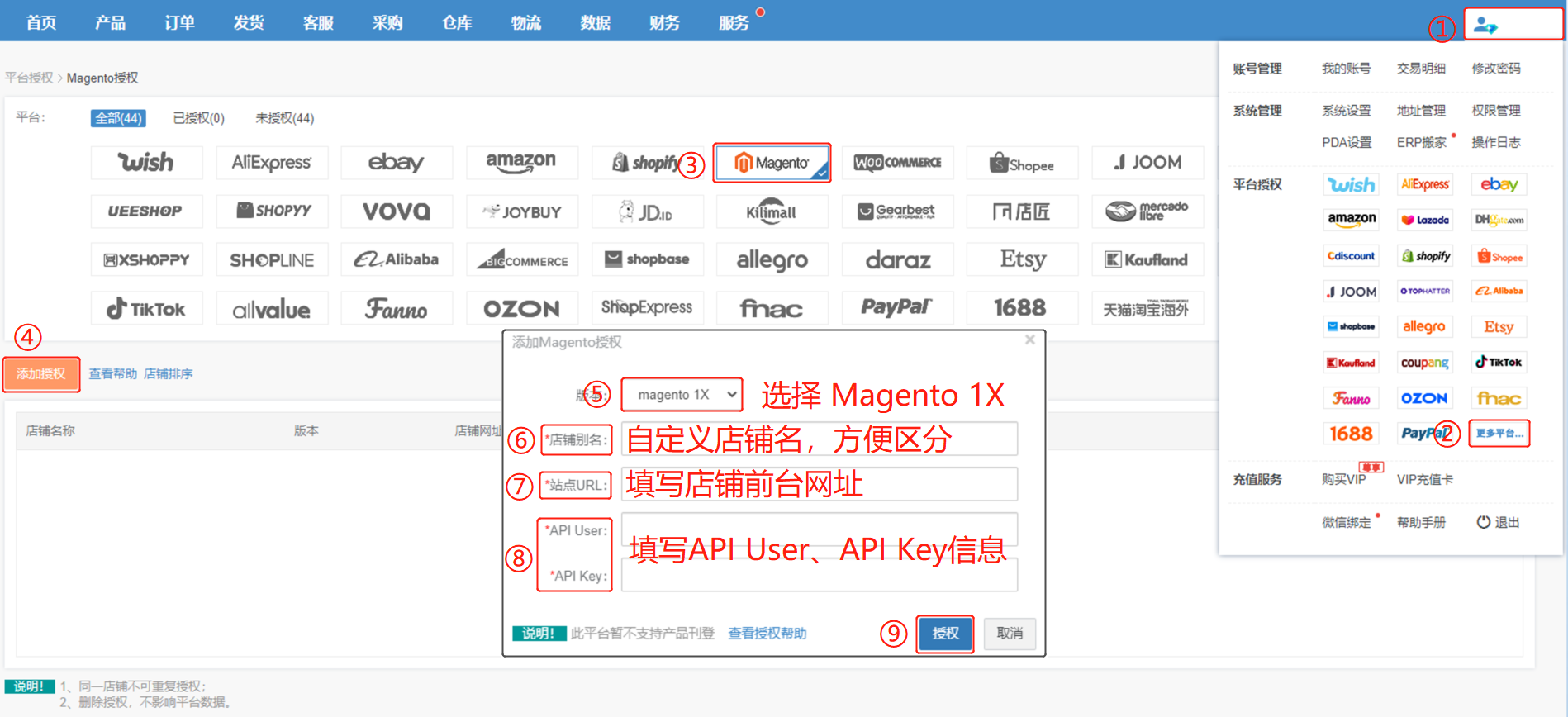
Task: Open the Gearbest platform tile
Action: [897, 211]
